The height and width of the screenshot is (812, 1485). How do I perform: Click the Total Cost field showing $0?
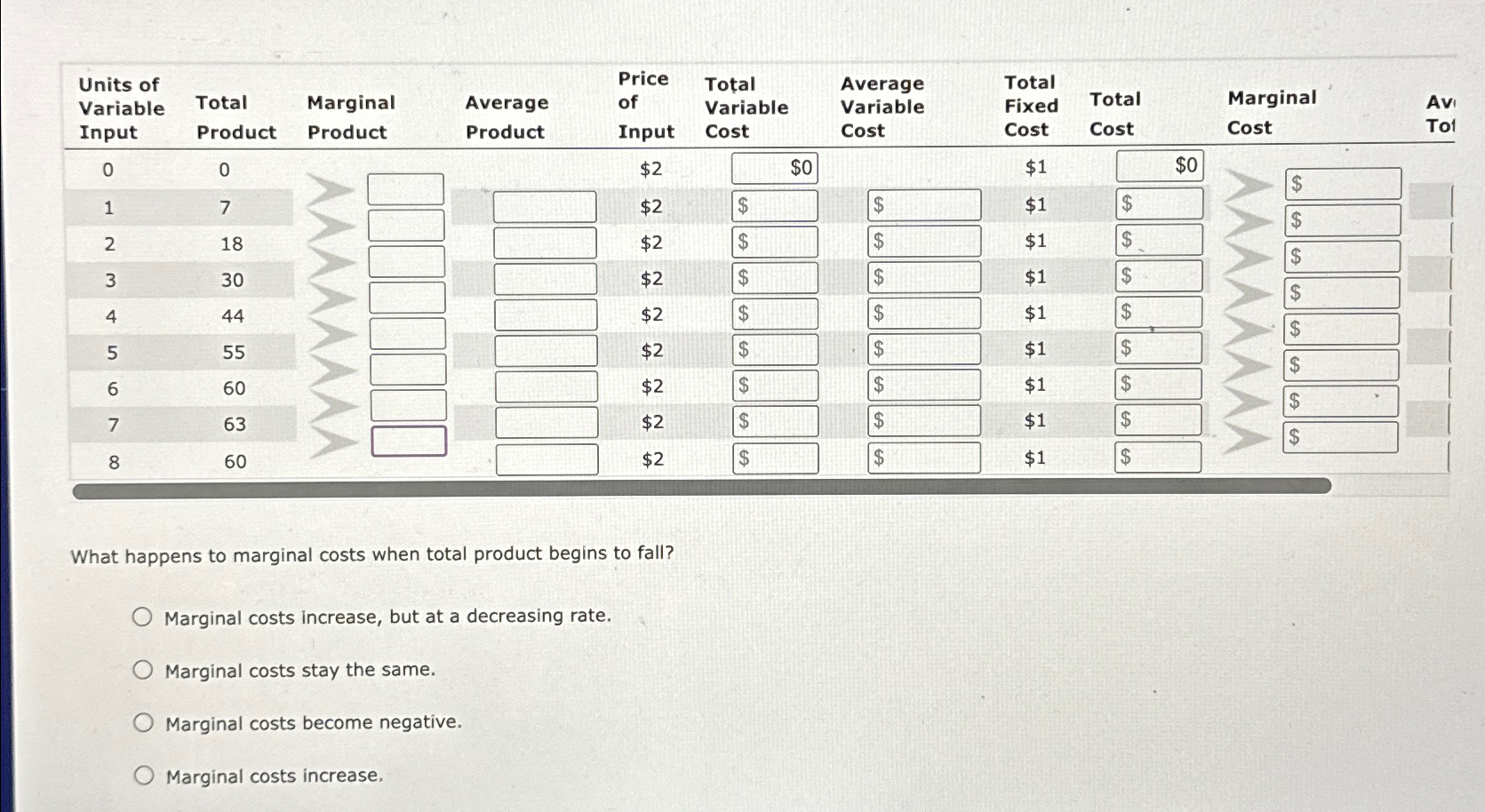tap(1158, 164)
